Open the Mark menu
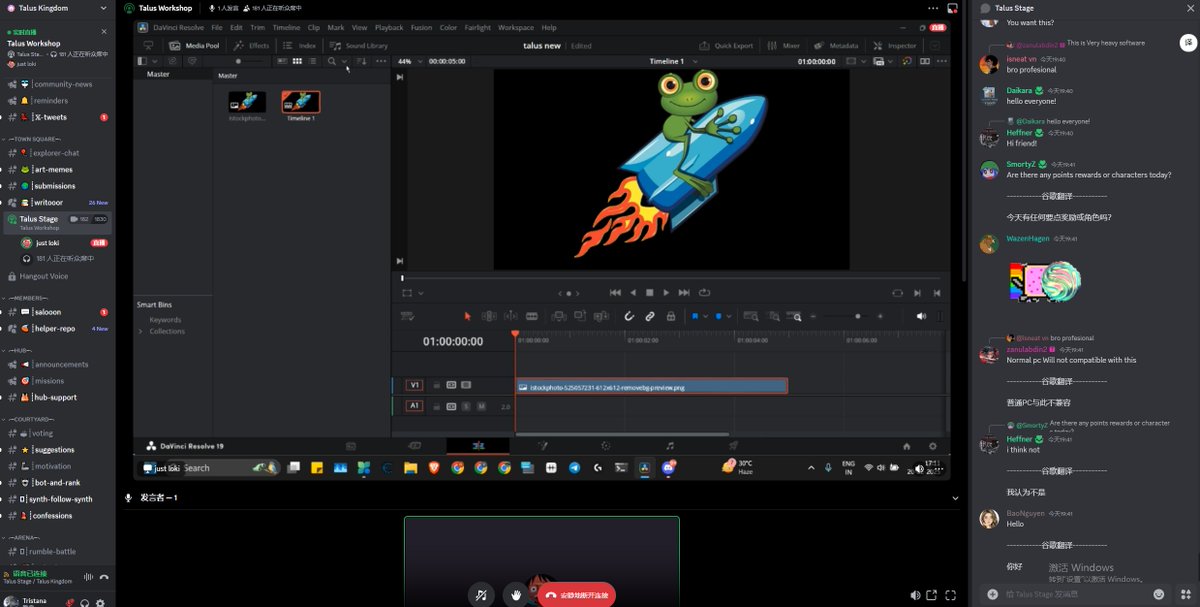Screen dimensions: 1200x607 [x=336, y=28]
